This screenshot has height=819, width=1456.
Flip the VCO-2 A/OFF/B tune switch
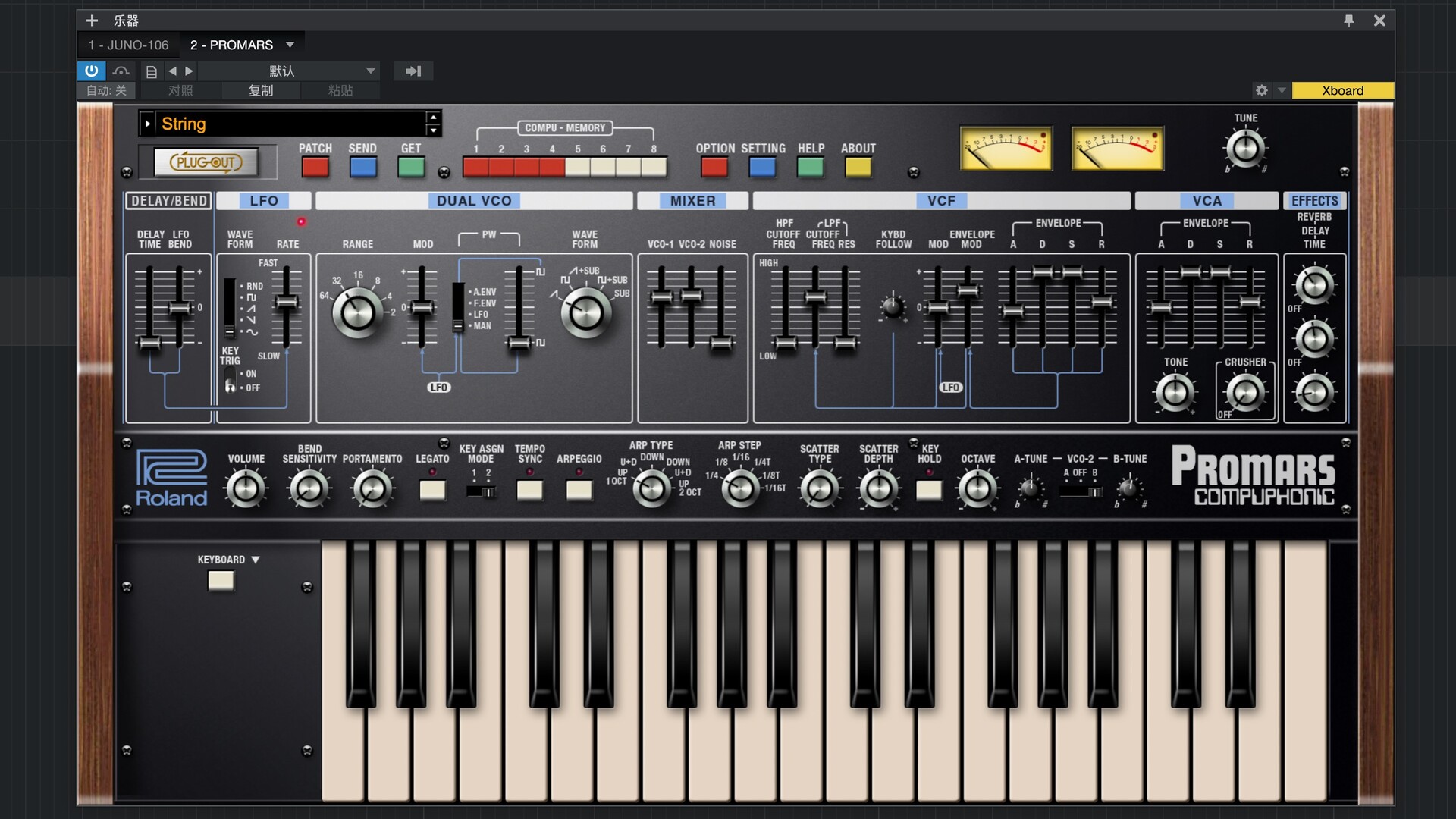click(1081, 492)
